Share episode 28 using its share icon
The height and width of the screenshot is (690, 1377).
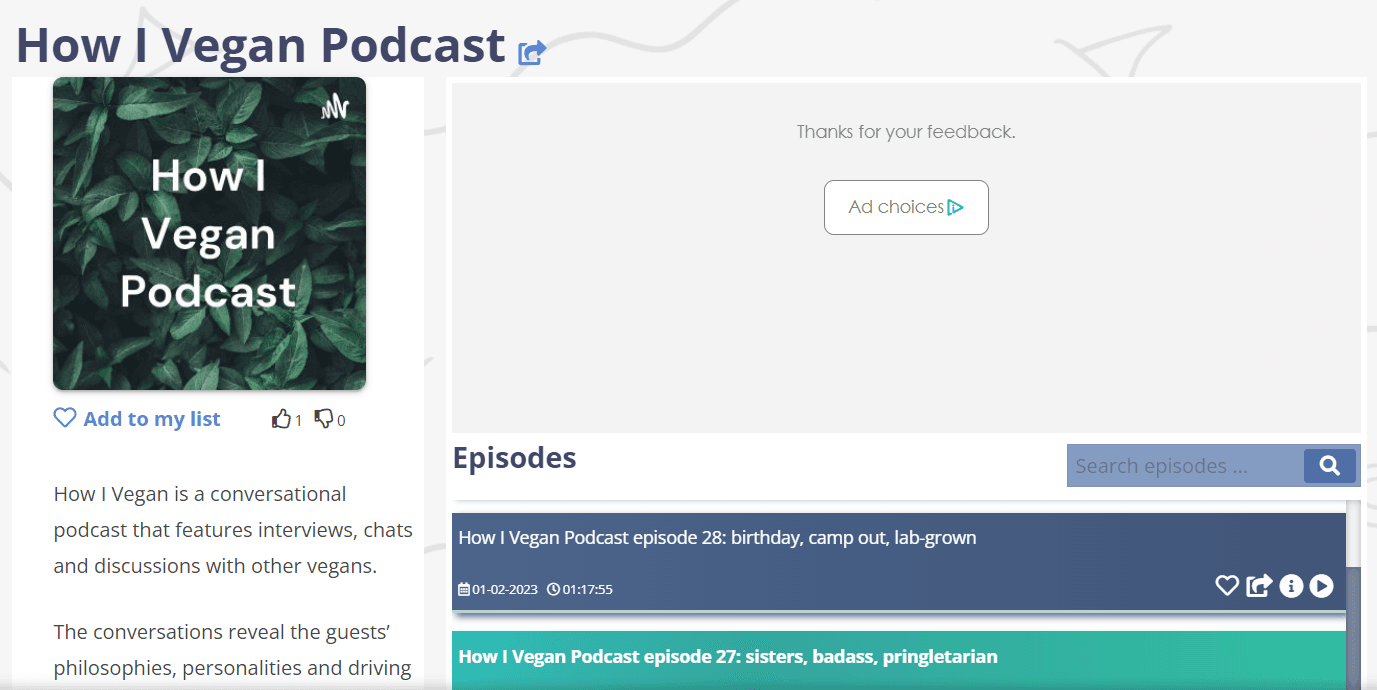click(x=1259, y=586)
